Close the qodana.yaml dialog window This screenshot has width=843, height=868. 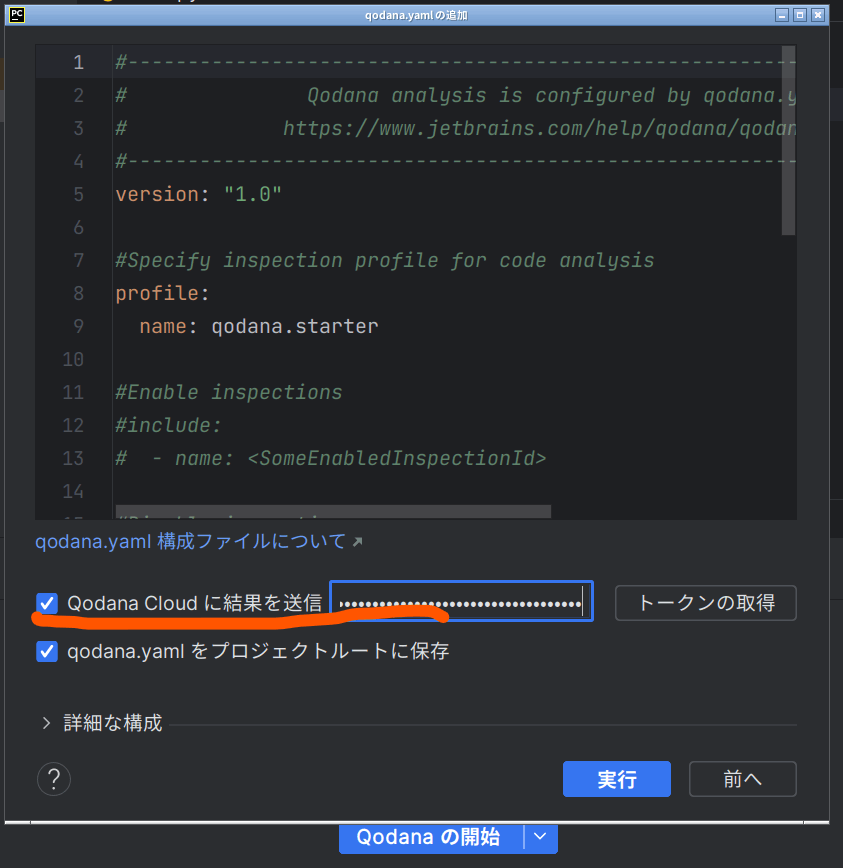tap(818, 16)
